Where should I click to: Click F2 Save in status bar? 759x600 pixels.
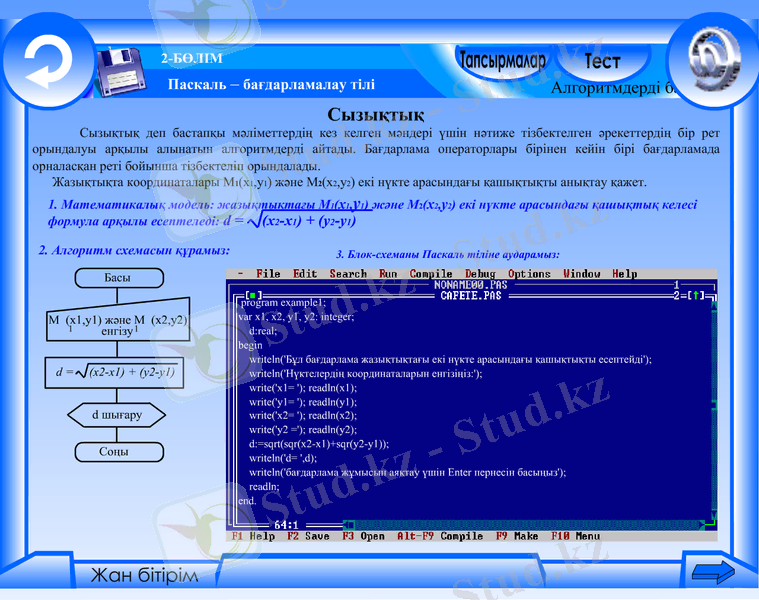(x=308, y=537)
